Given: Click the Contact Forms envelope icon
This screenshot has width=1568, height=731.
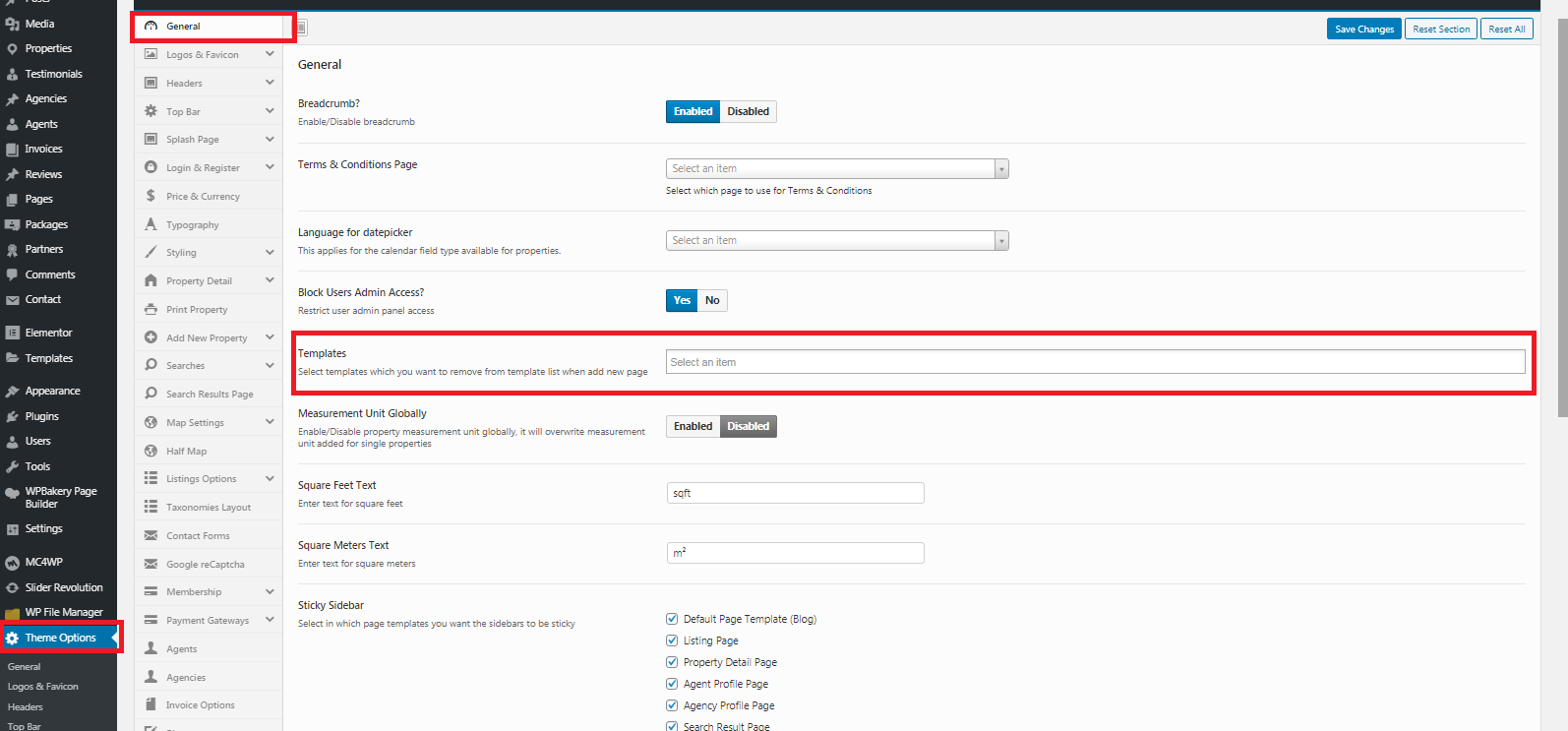Looking at the screenshot, I should tap(151, 535).
